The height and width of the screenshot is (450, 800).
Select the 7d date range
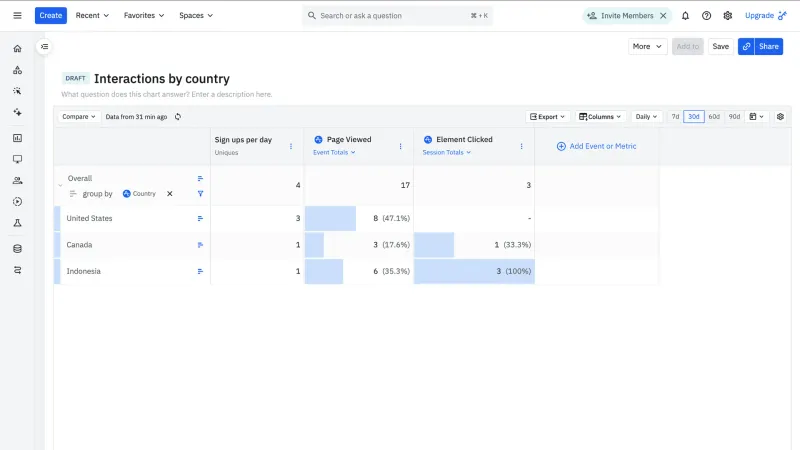[x=675, y=117]
